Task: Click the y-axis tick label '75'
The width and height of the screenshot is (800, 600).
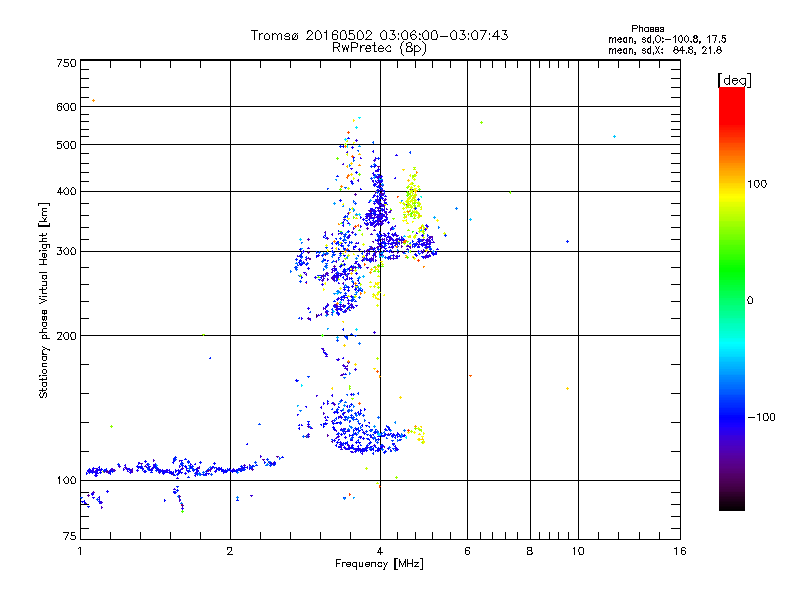Action: [x=70, y=536]
